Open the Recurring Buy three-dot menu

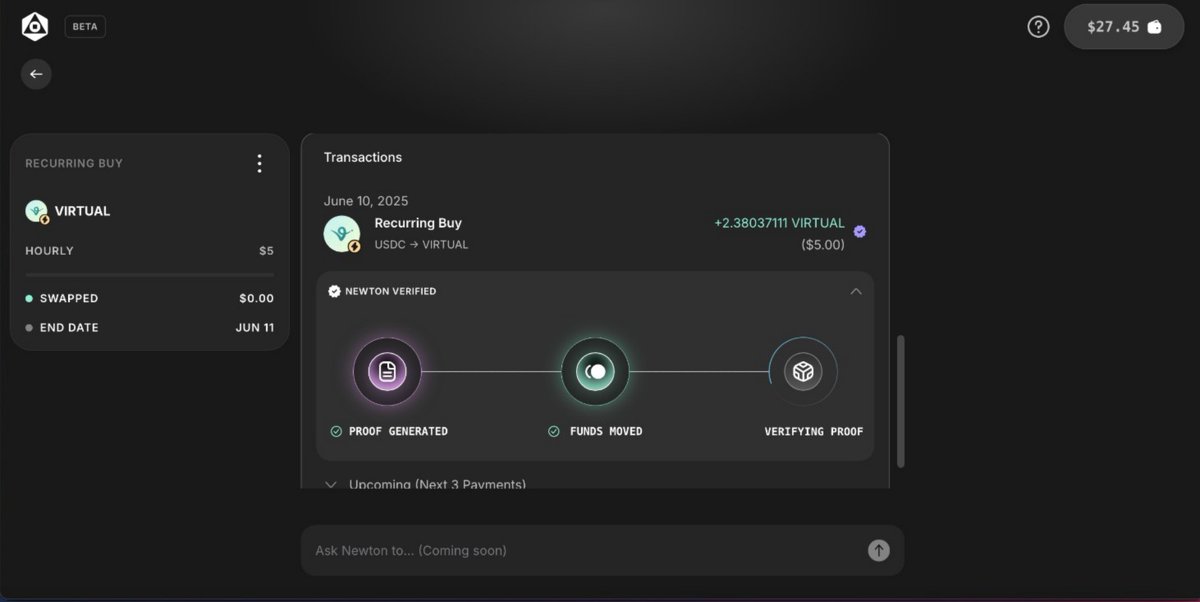pos(259,162)
